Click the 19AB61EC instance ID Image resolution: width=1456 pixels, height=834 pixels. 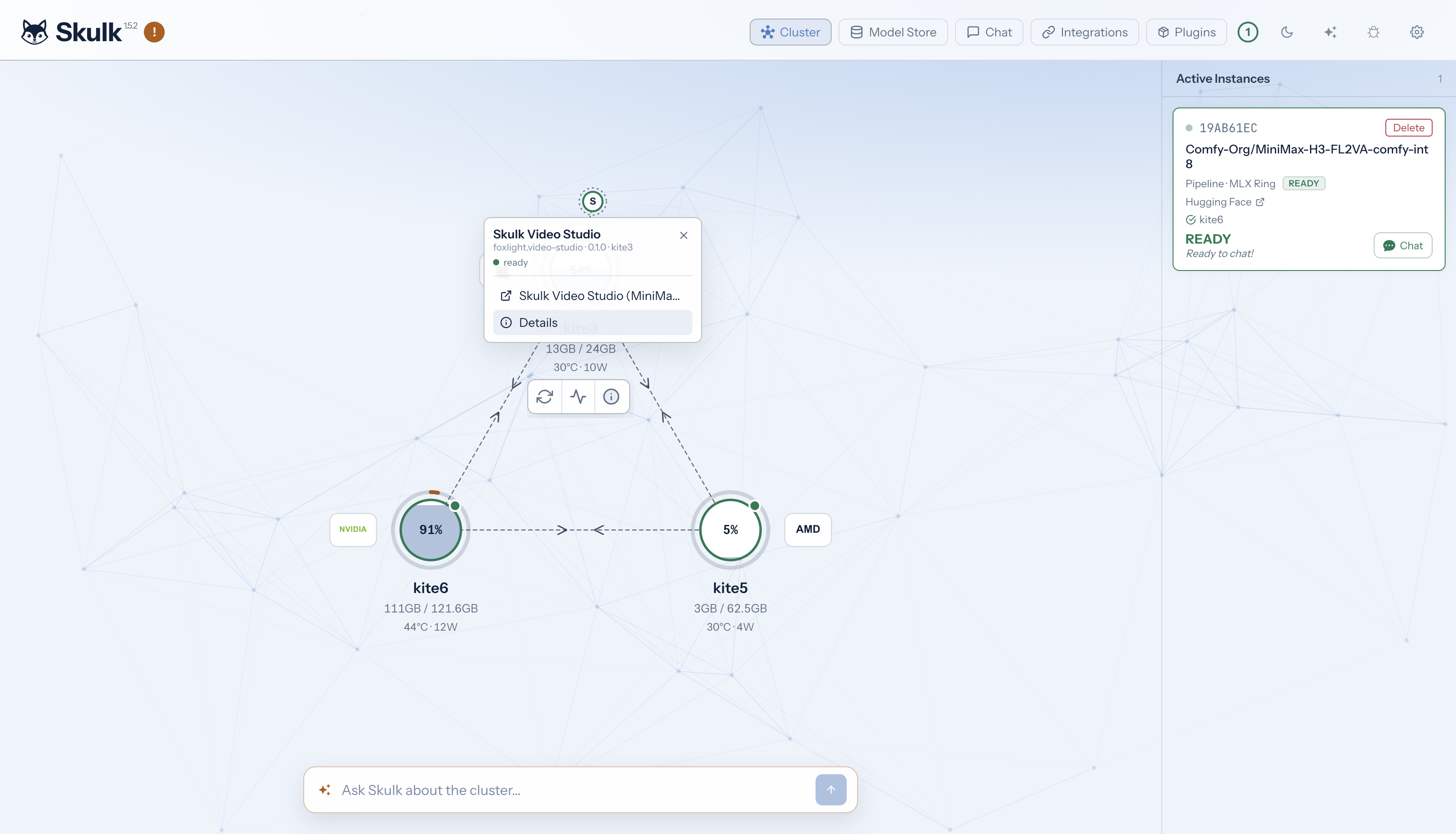pyautogui.click(x=1228, y=128)
